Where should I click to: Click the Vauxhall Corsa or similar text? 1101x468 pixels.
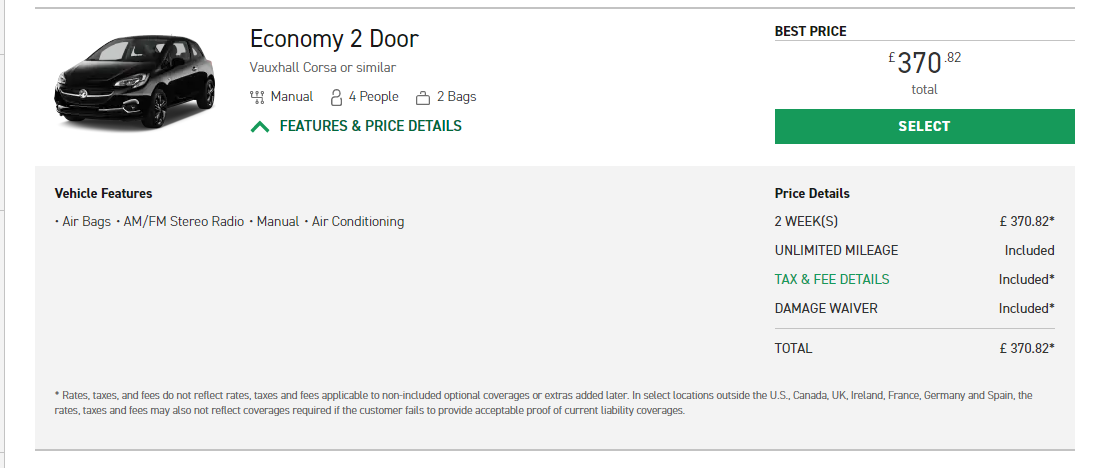click(x=322, y=68)
